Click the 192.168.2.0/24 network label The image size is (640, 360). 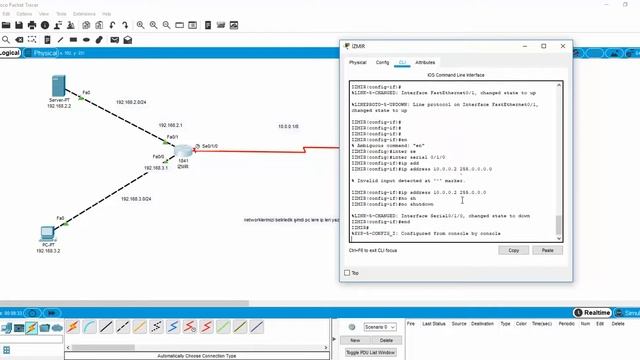(x=131, y=102)
